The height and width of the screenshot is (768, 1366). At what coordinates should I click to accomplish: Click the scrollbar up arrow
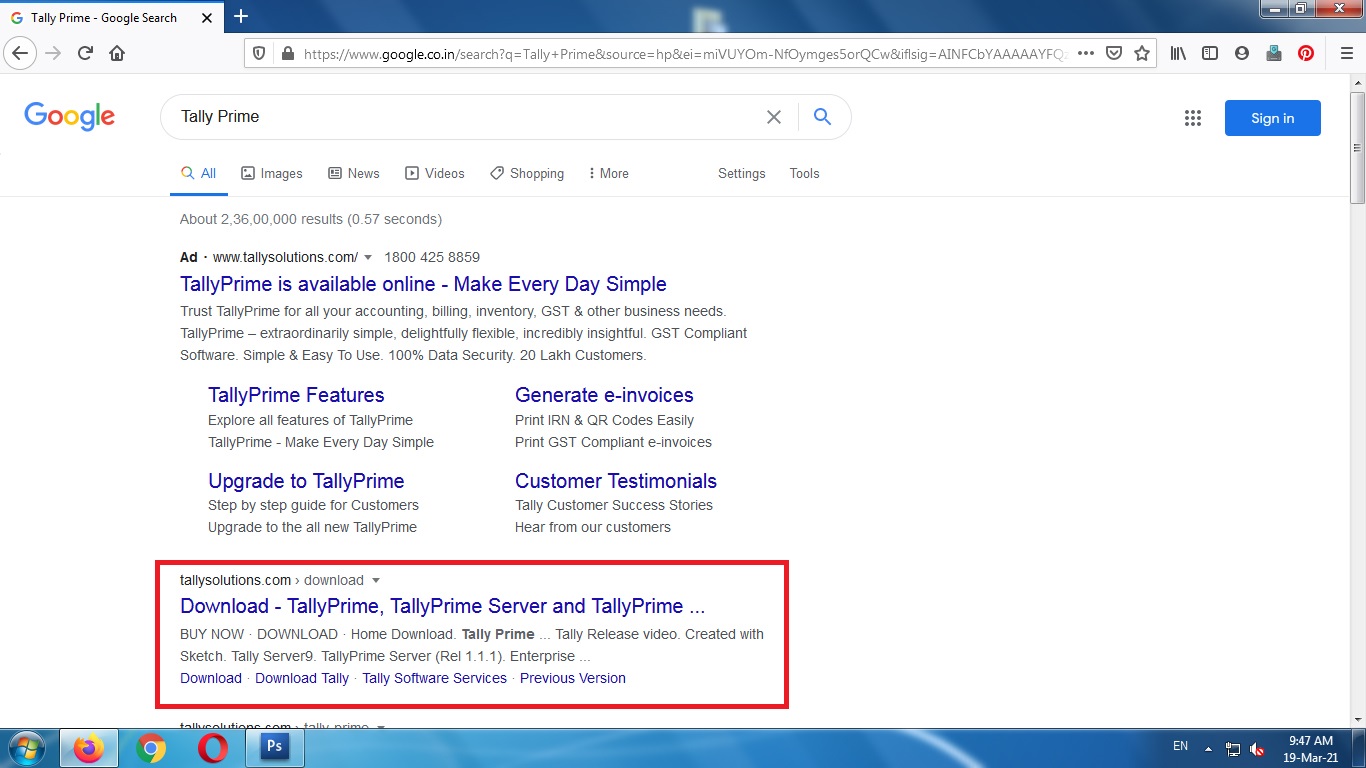[x=1357, y=84]
